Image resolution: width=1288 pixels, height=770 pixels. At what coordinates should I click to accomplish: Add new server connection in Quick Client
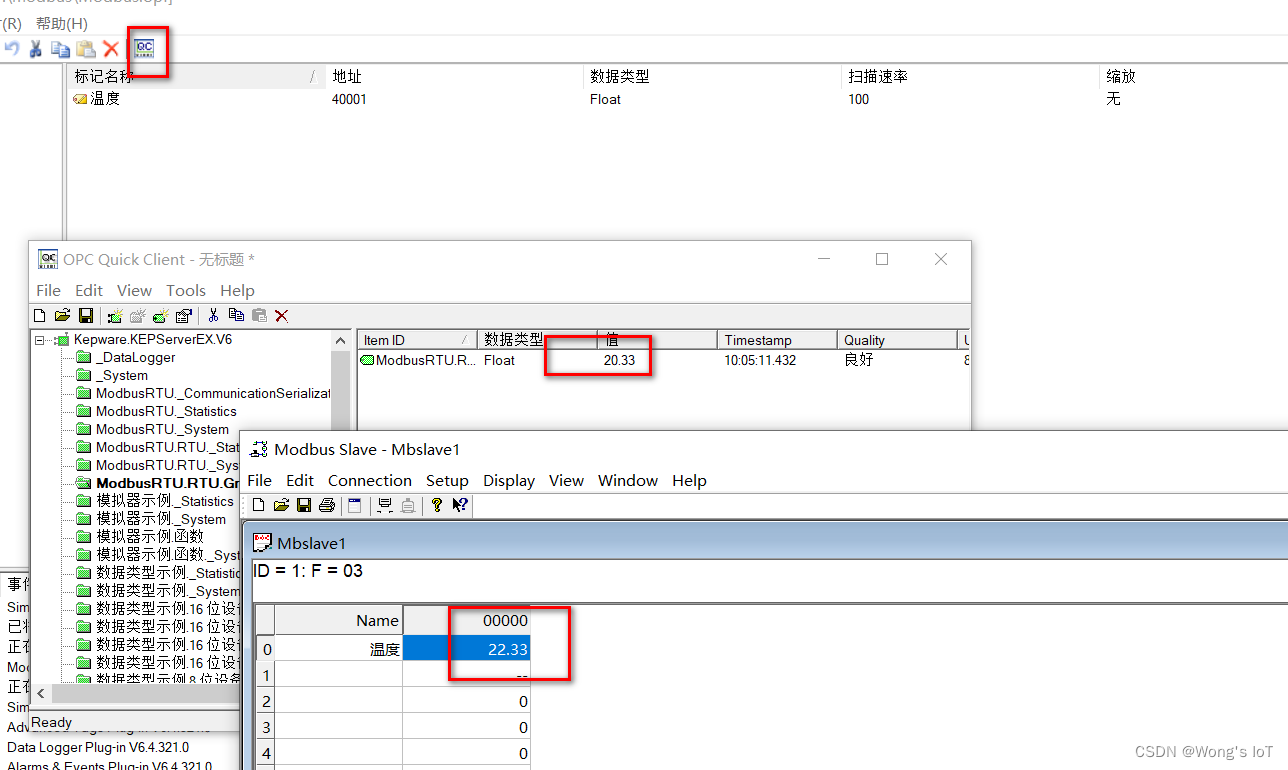[114, 315]
